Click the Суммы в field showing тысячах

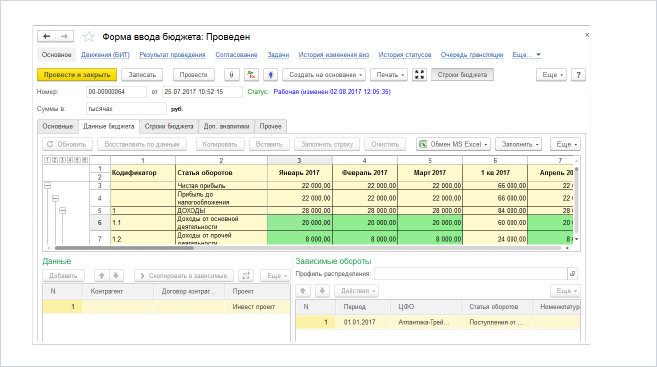click(x=126, y=109)
